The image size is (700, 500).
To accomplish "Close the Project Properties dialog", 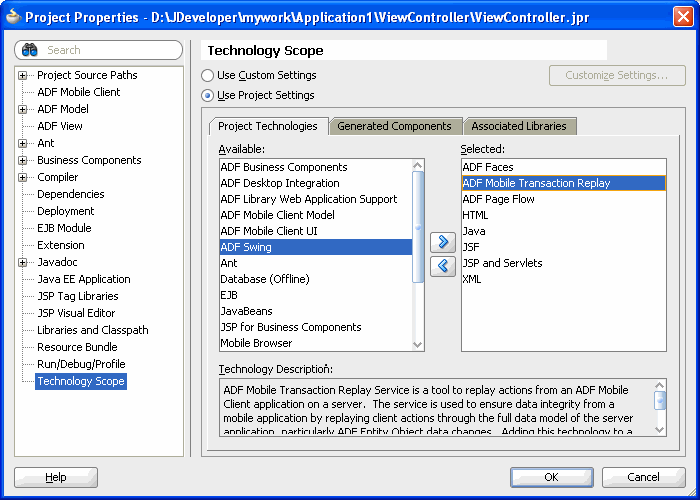I will click(x=683, y=17).
